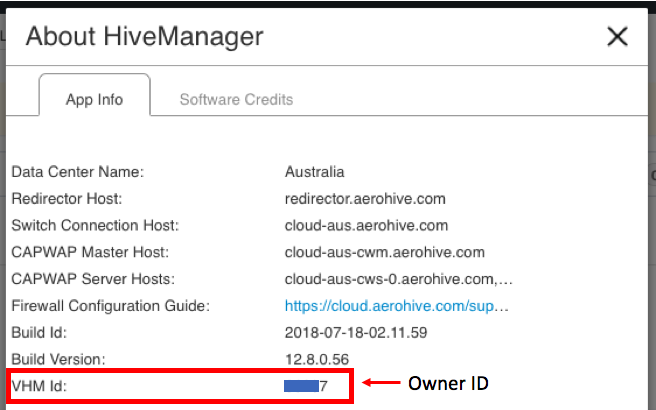Click the Owner ID annotation text
Screen dimensions: 656x410
coord(448,383)
